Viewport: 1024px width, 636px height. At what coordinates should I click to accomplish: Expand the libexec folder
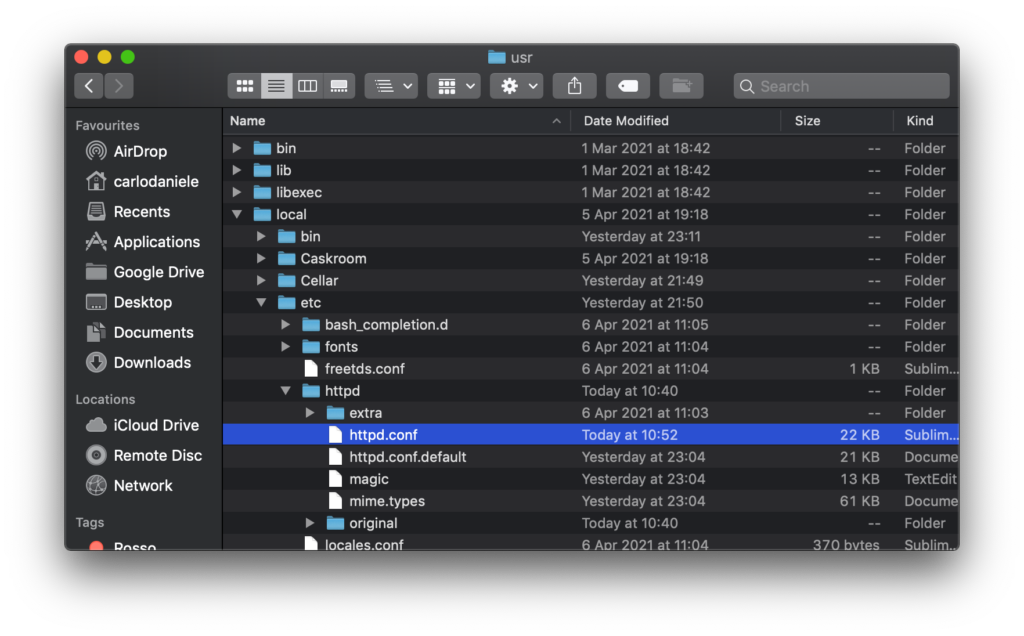[237, 193]
